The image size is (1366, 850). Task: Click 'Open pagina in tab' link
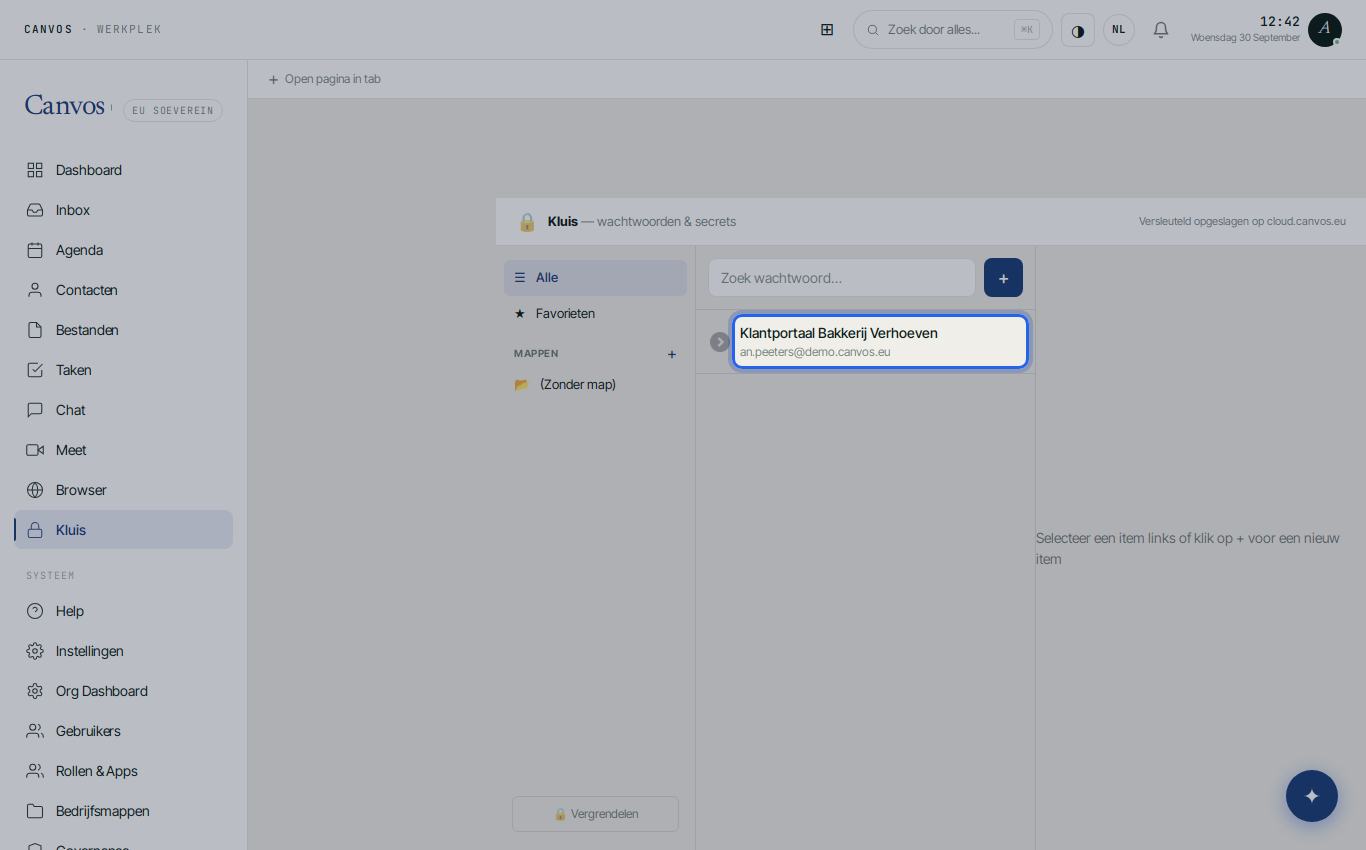pyautogui.click(x=325, y=79)
